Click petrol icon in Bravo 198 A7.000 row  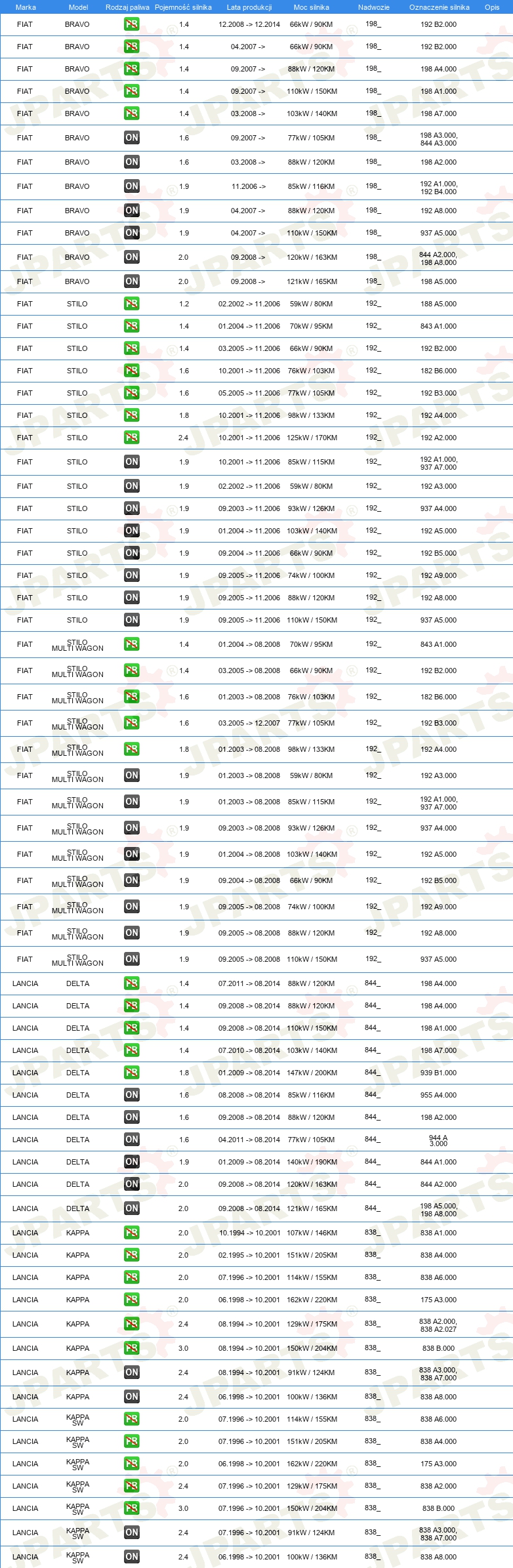(131, 113)
